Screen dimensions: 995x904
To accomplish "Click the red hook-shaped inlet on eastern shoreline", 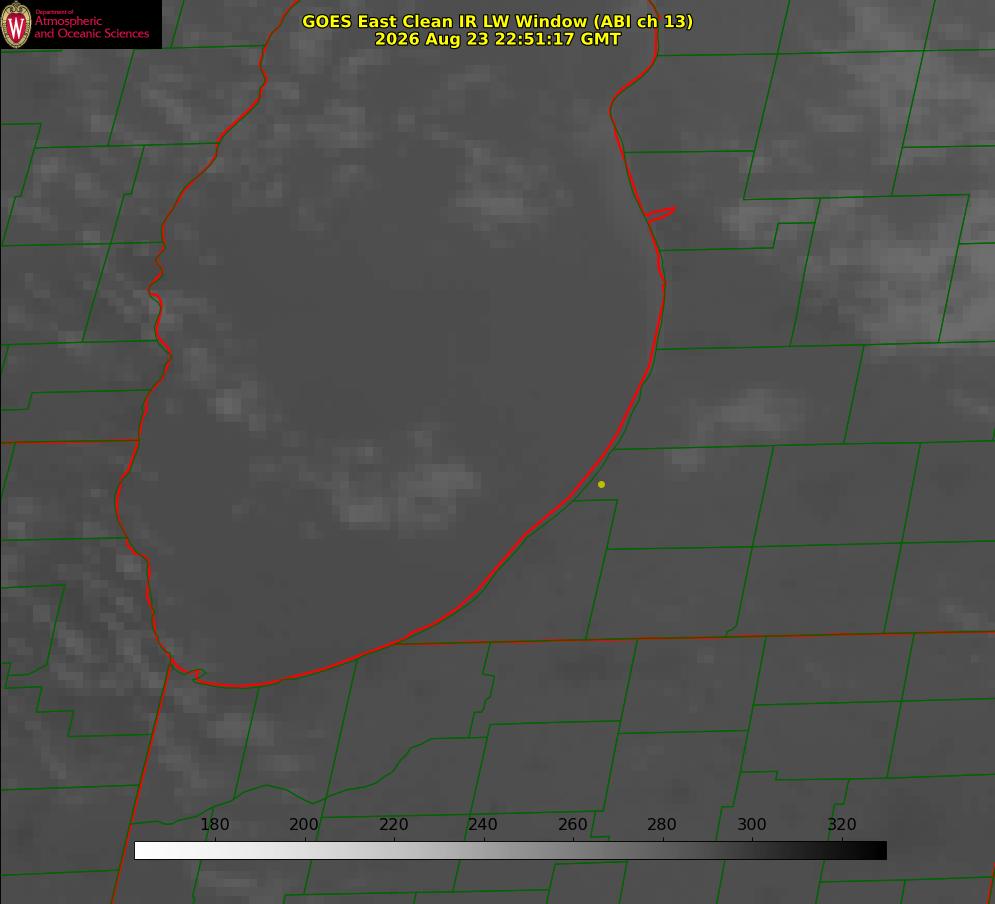I will pos(660,214).
